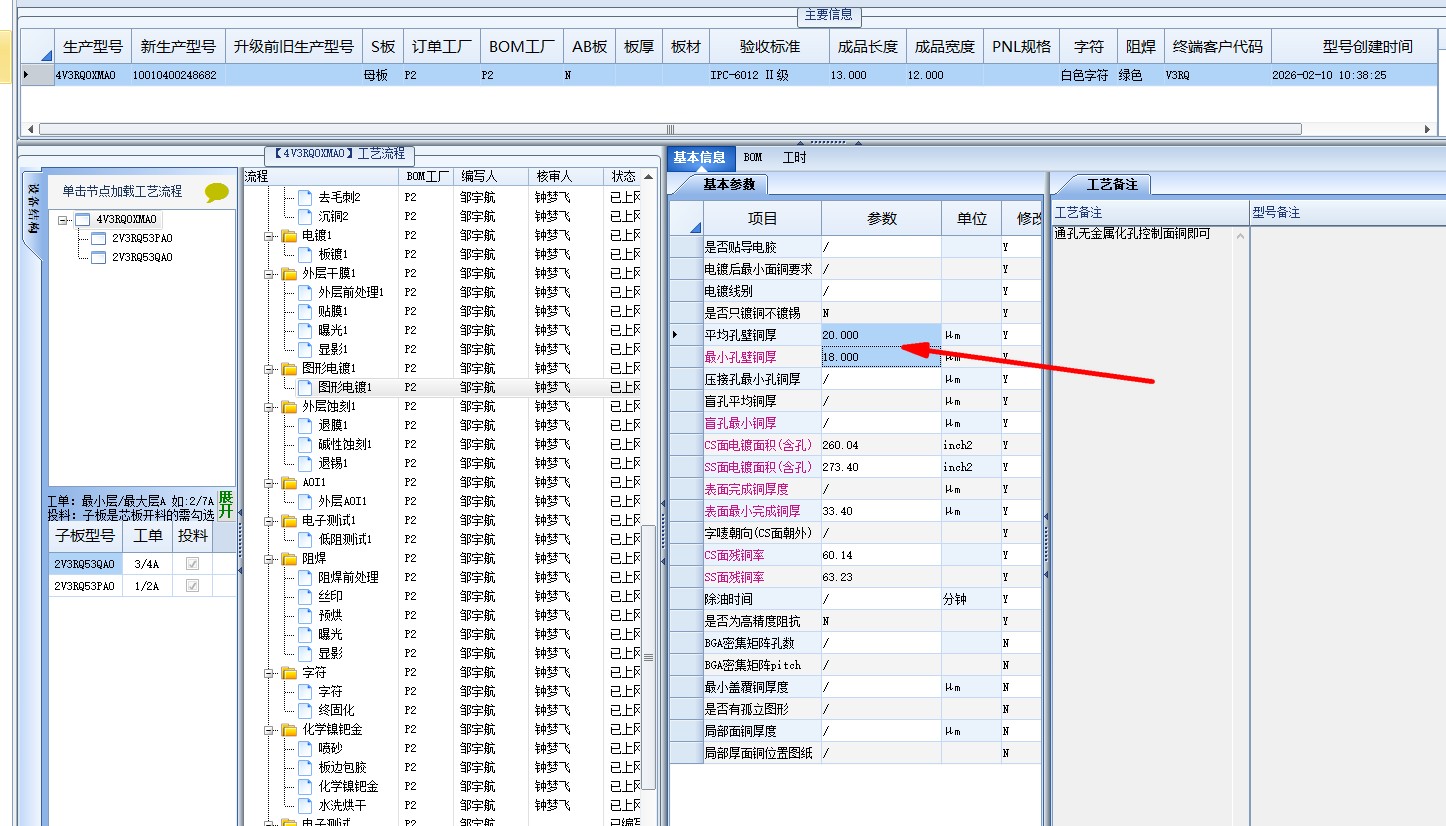Switch to the 基本信息 tab

pyautogui.click(x=699, y=157)
